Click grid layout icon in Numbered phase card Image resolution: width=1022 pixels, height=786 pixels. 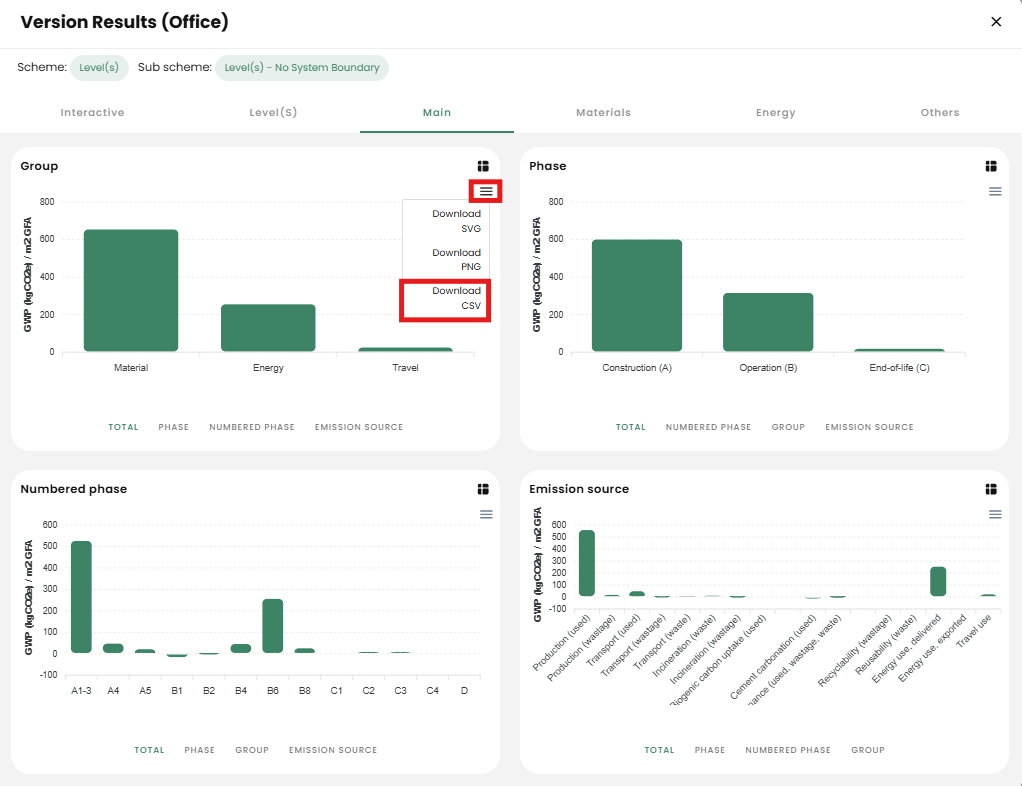[x=482, y=489]
